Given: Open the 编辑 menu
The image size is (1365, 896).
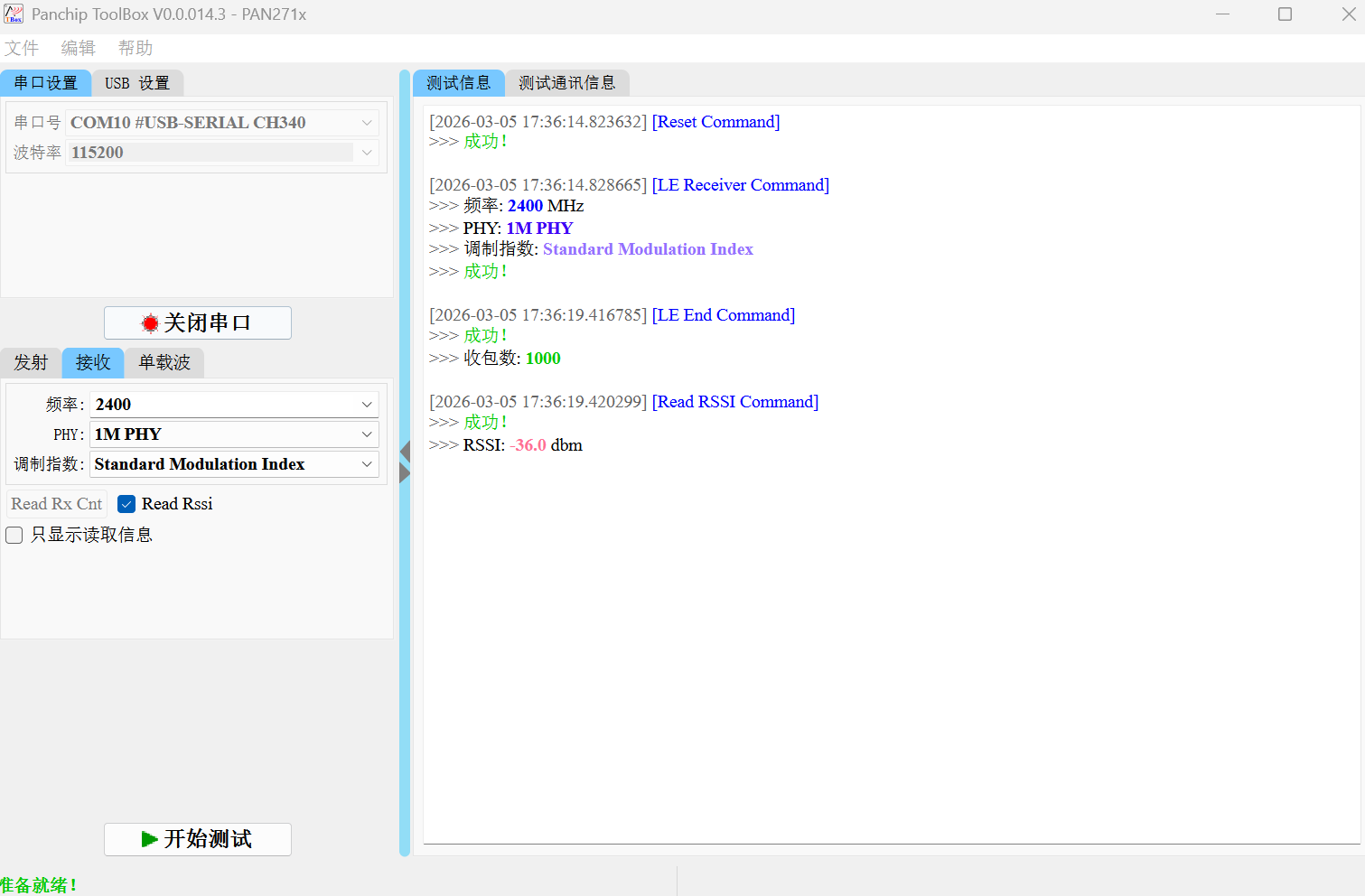Looking at the screenshot, I should click(79, 48).
